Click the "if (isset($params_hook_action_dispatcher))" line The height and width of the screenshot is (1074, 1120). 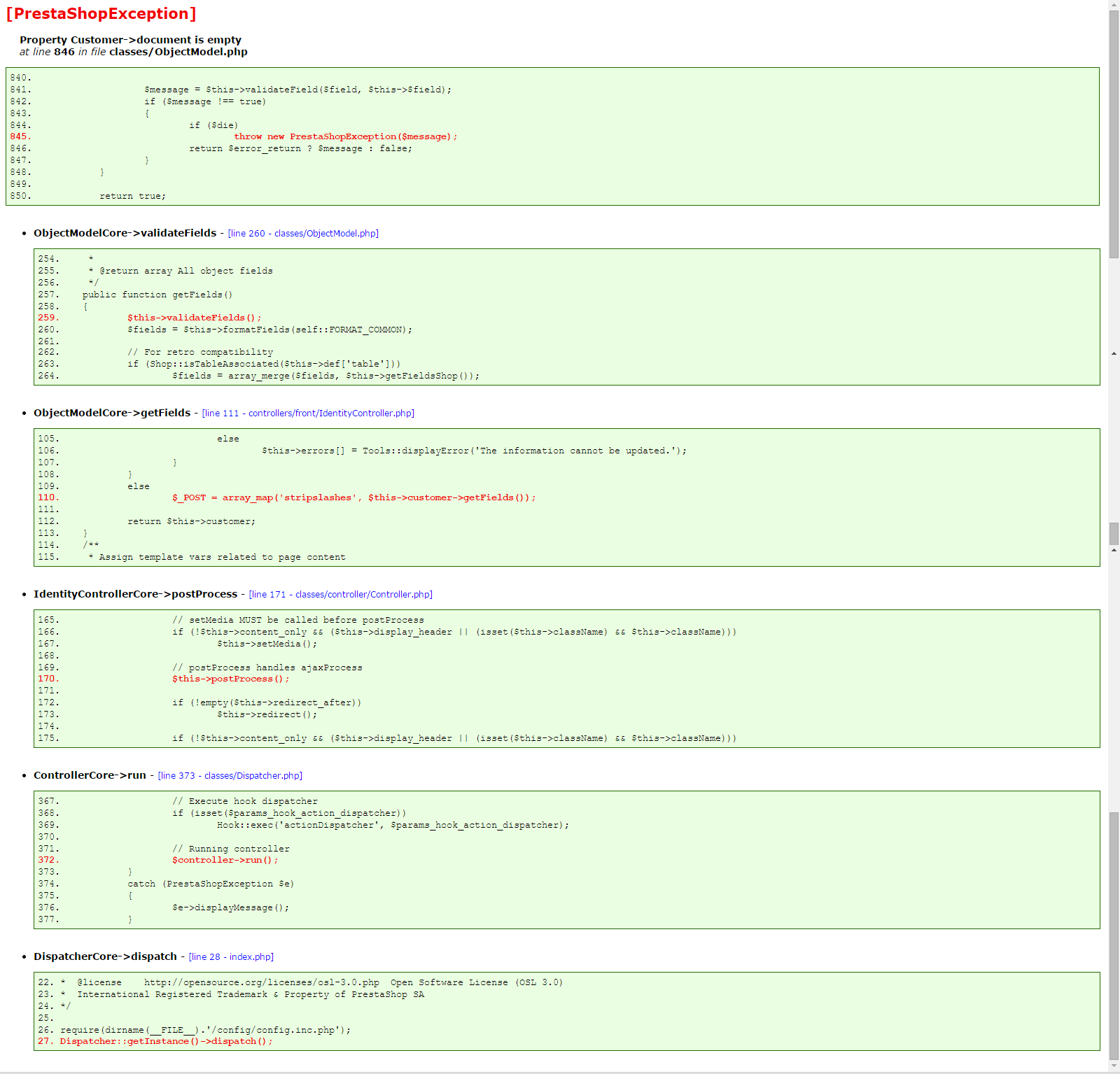pyautogui.click(x=290, y=814)
